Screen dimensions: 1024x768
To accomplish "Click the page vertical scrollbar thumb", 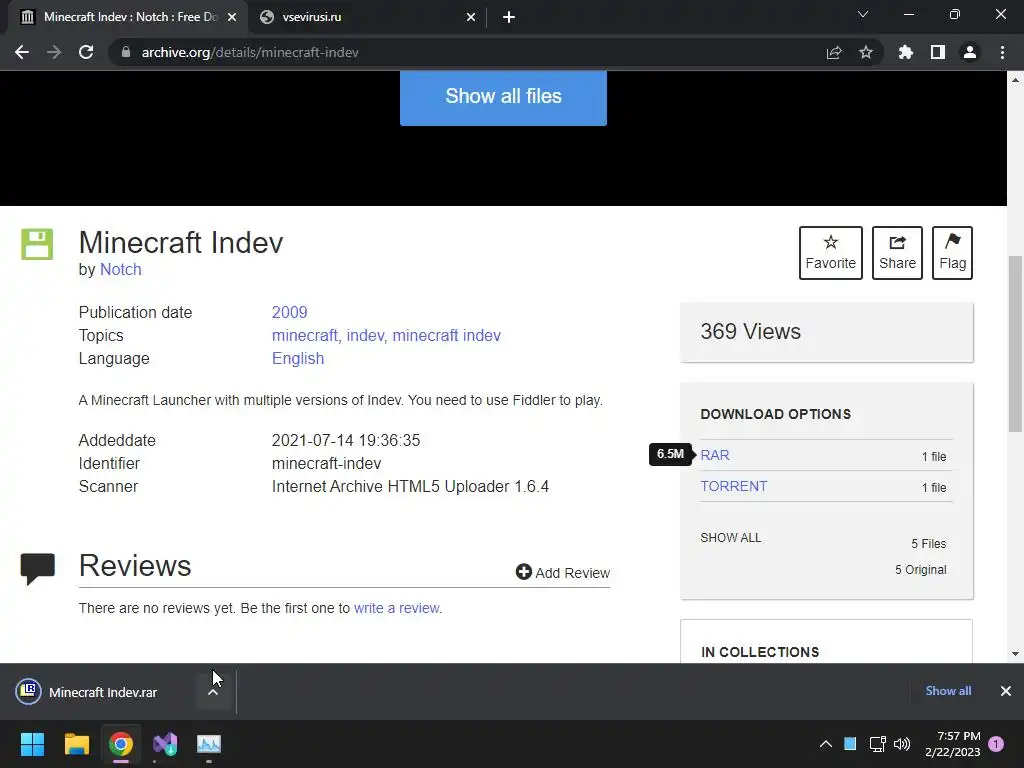I will click(x=1015, y=344).
